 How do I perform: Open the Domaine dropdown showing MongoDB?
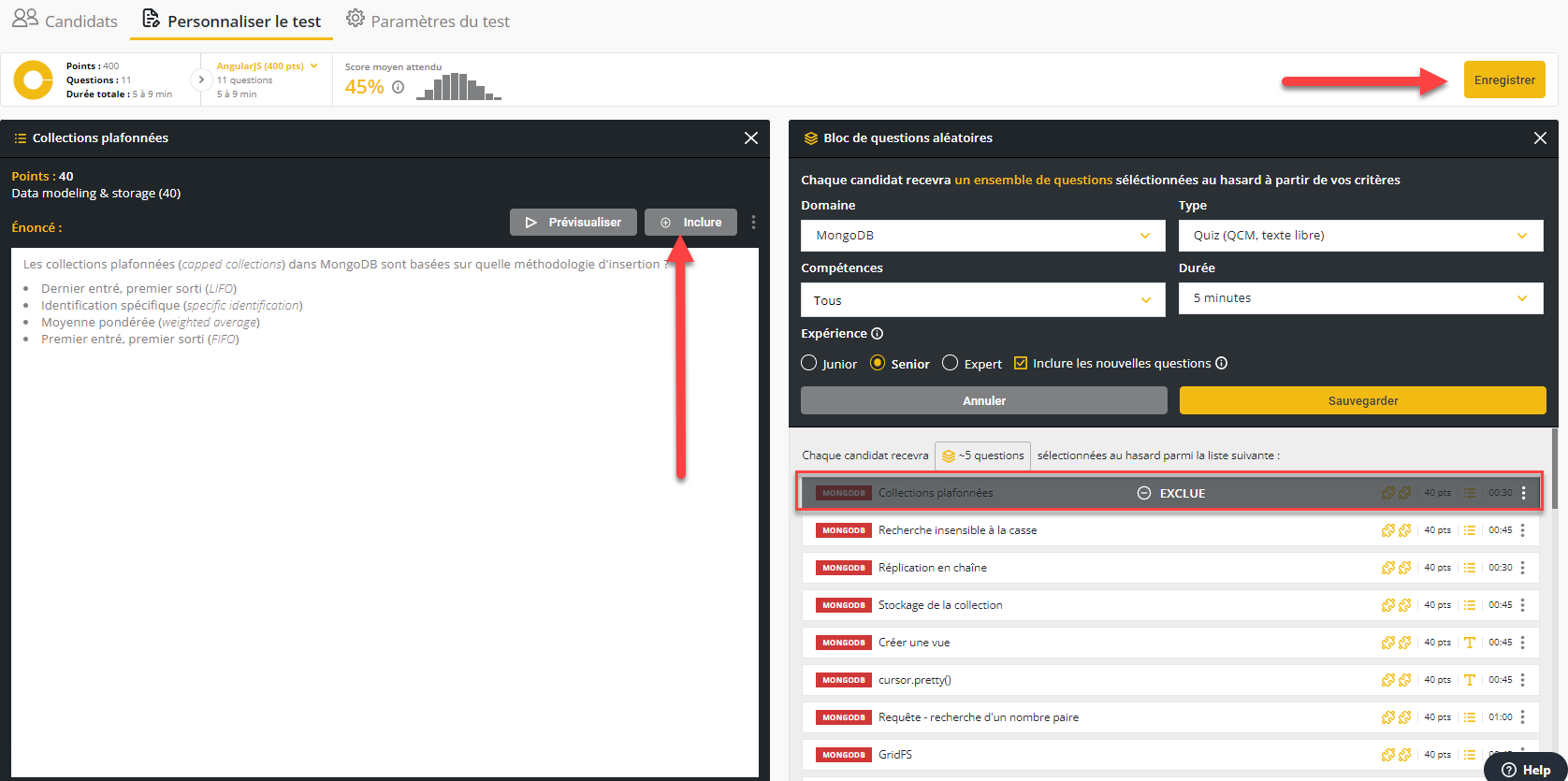(982, 236)
